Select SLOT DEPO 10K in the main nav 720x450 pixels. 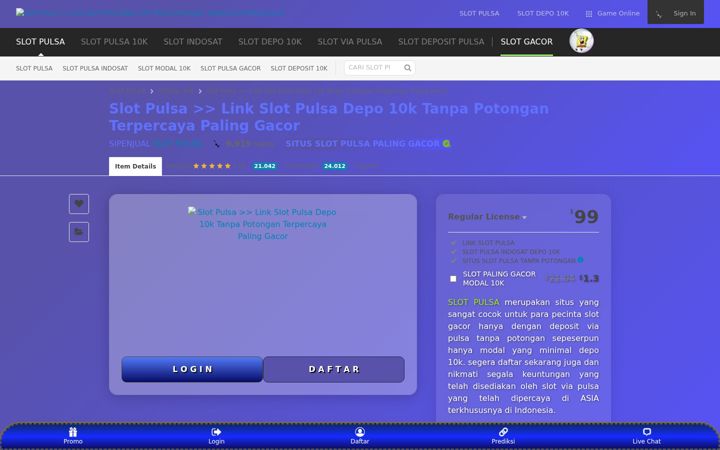click(x=270, y=42)
